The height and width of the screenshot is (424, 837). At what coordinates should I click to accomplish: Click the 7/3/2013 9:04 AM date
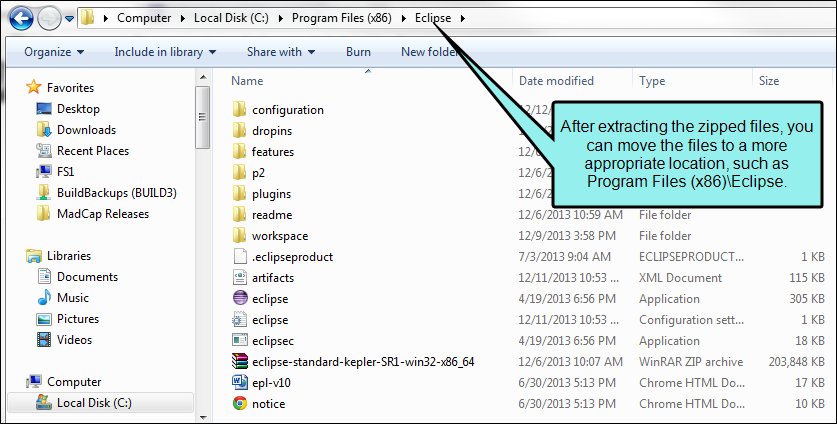(564, 256)
